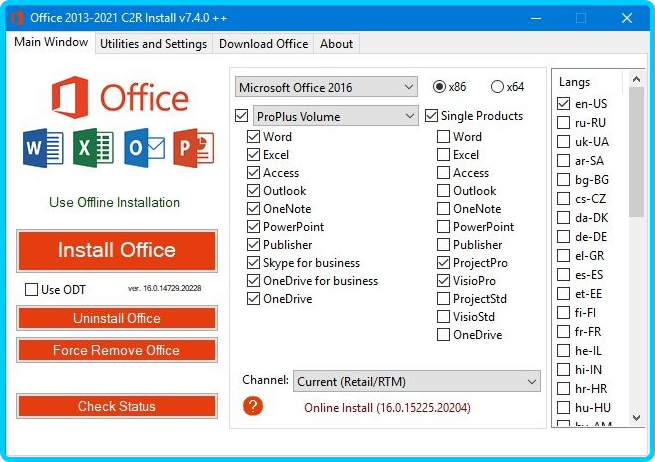Check the de-DE language
The image size is (655, 462).
click(564, 236)
